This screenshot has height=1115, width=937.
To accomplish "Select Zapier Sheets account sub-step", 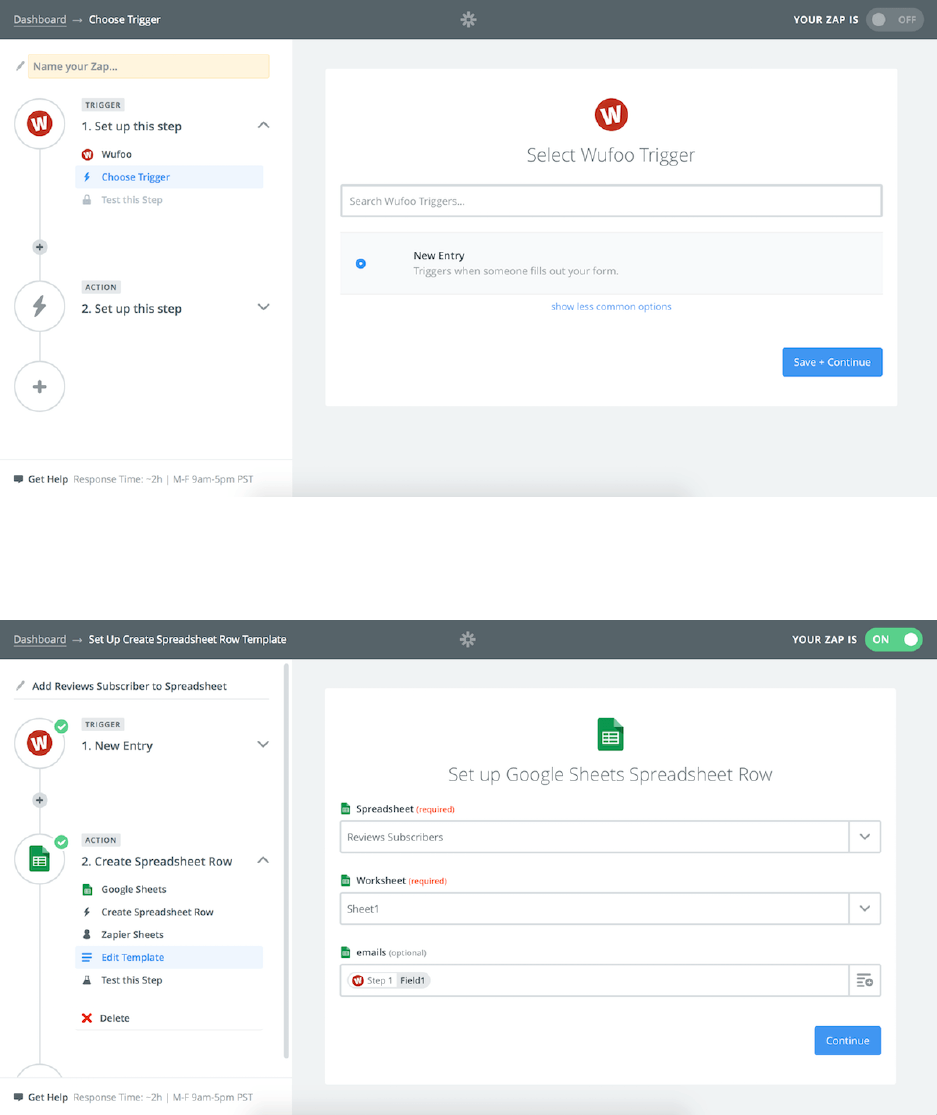I will tap(169, 935).
